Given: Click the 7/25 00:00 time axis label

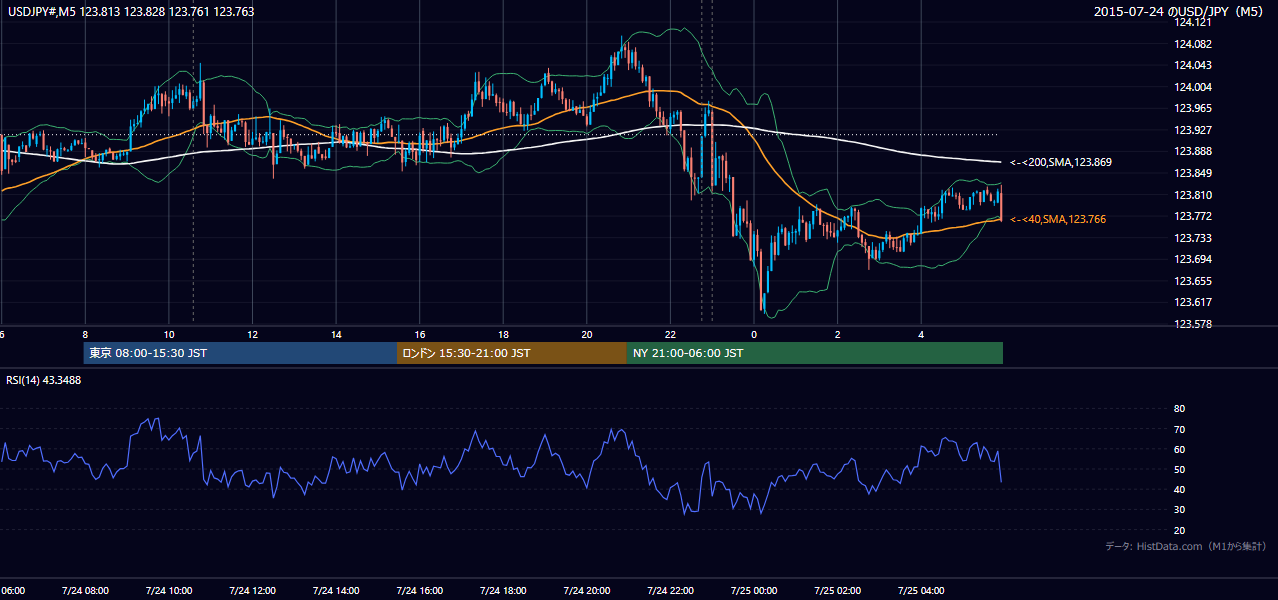Looking at the screenshot, I should [x=754, y=591].
